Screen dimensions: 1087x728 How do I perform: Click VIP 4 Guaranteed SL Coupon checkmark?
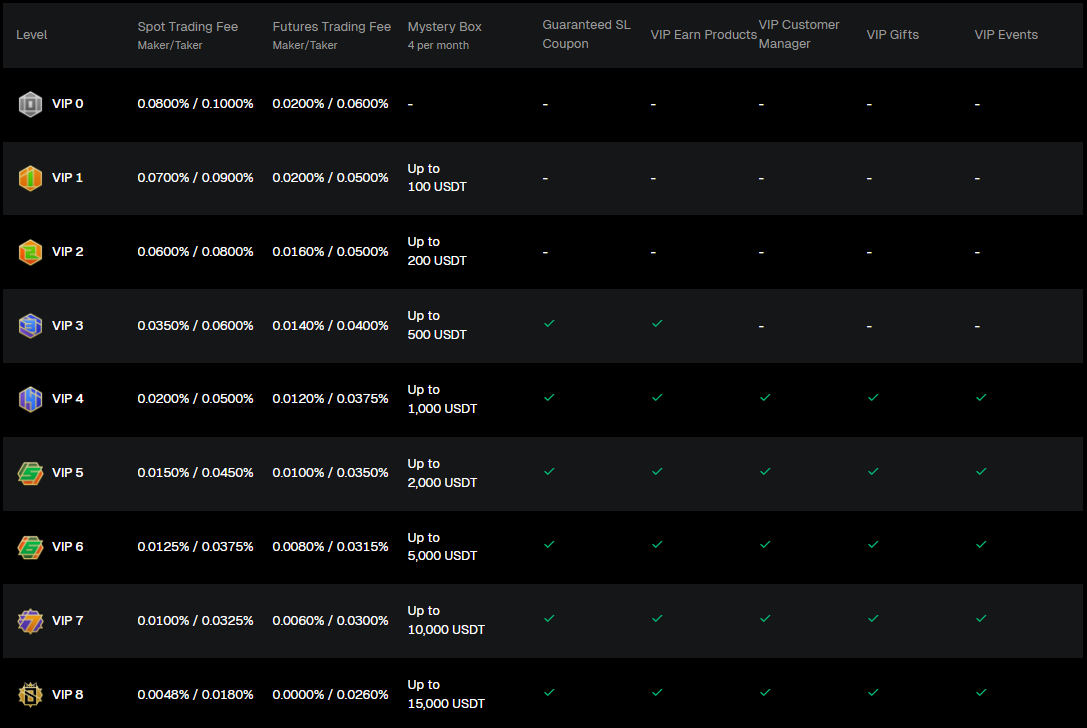pos(549,397)
